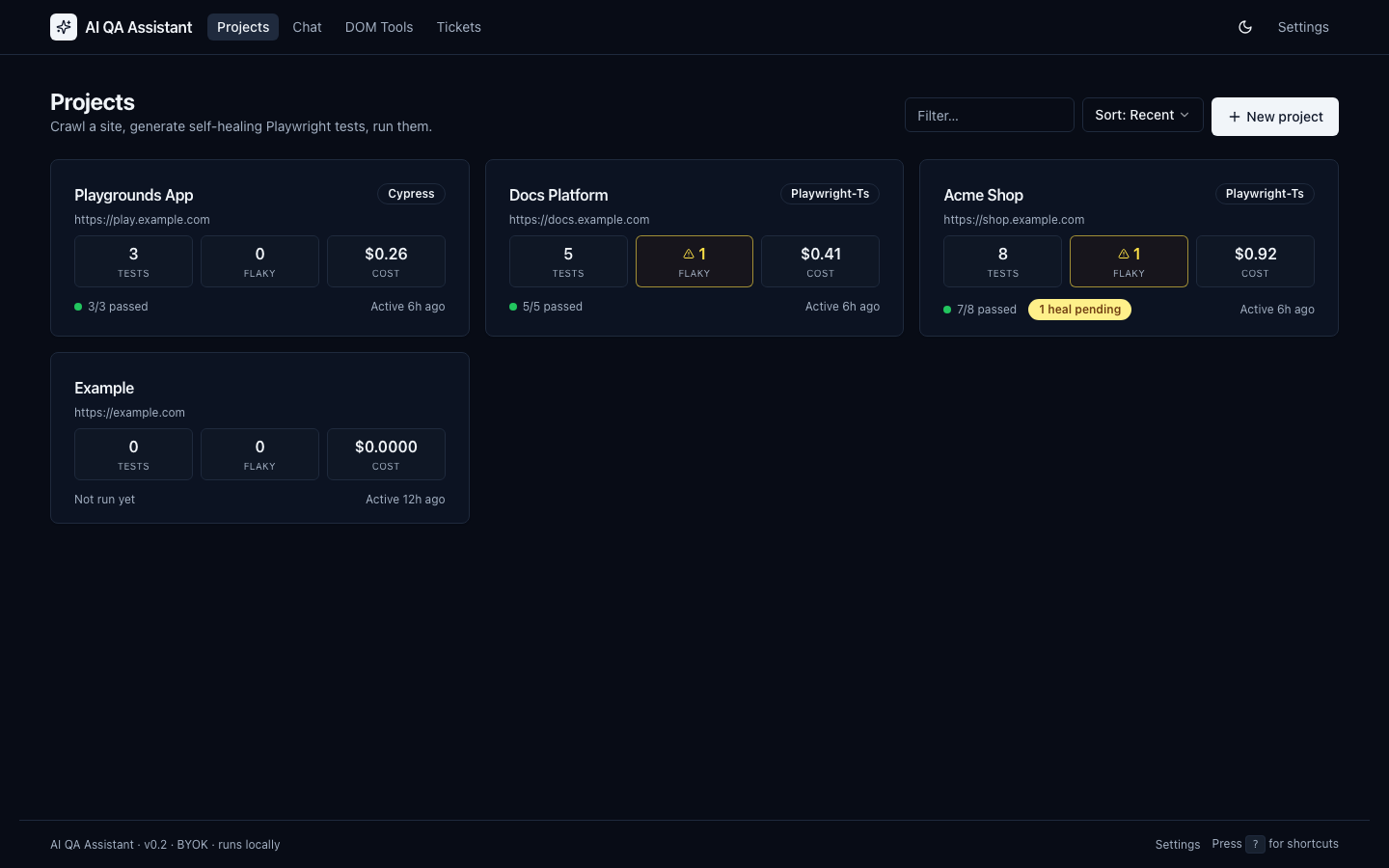Click the $0.92 COST stat
Viewport: 1389px width, 868px height.
[1255, 261]
